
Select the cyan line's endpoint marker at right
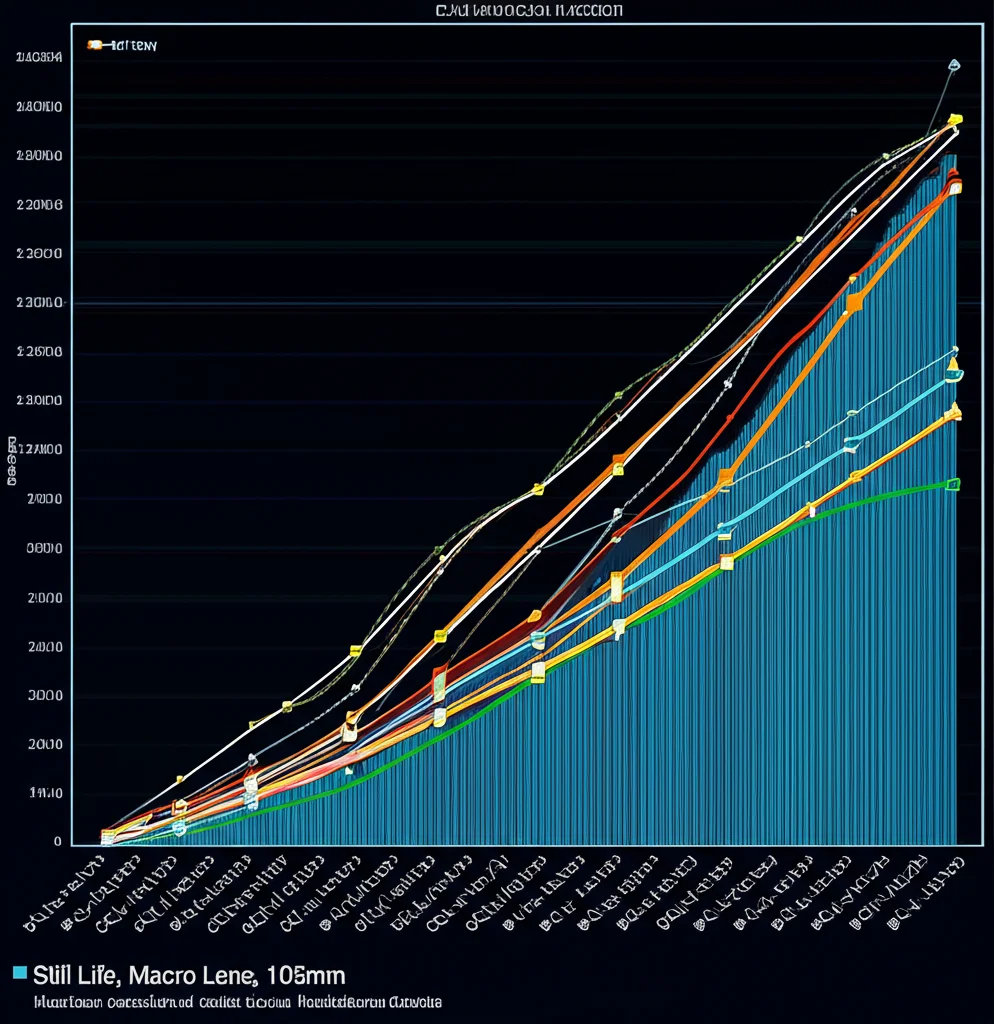954,376
